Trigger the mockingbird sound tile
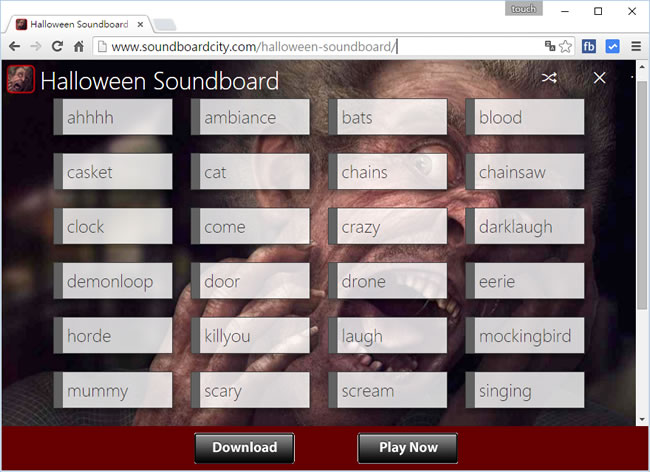Viewport: 650px width, 472px height. [x=525, y=336]
